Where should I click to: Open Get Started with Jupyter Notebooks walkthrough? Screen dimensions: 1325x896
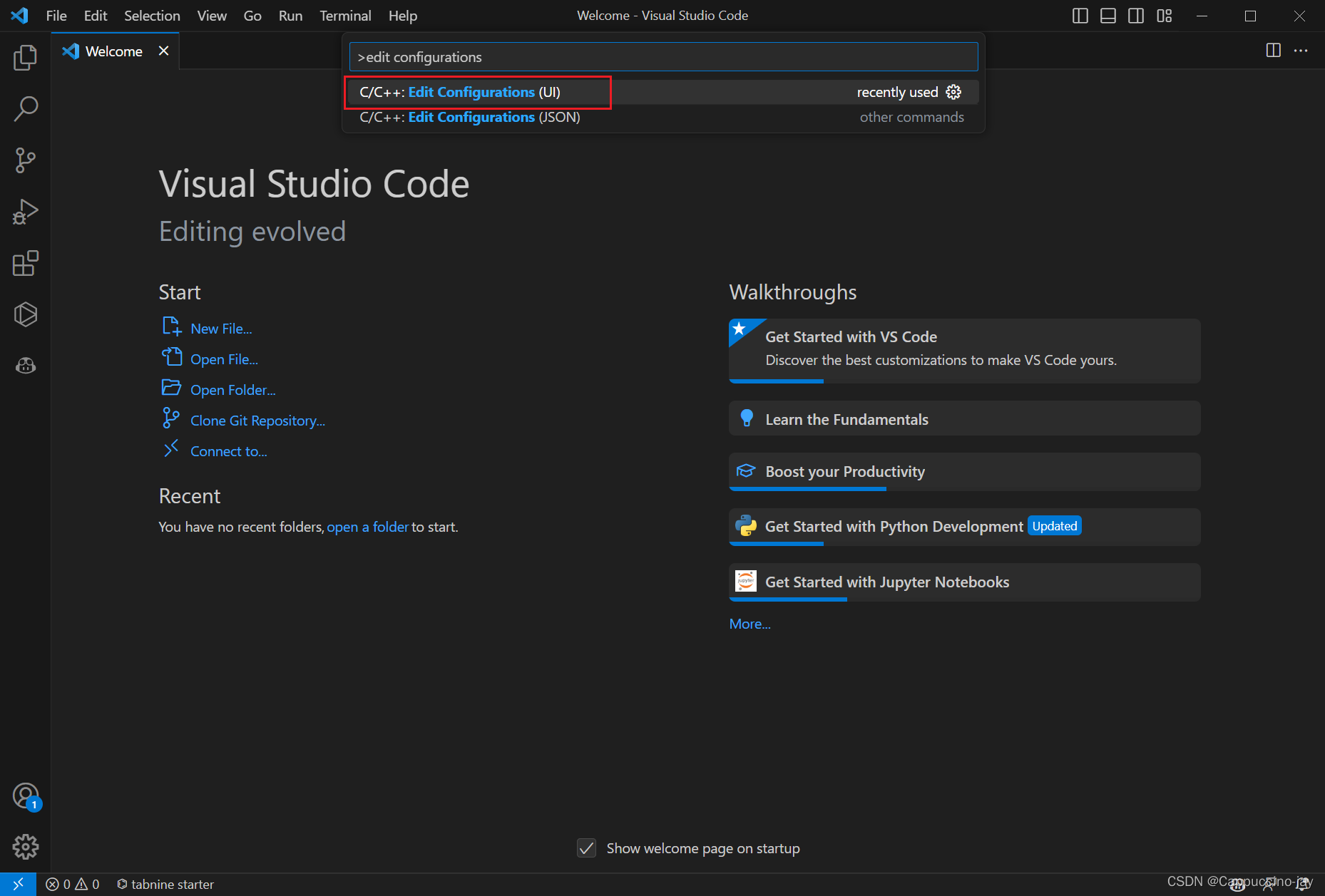click(964, 582)
